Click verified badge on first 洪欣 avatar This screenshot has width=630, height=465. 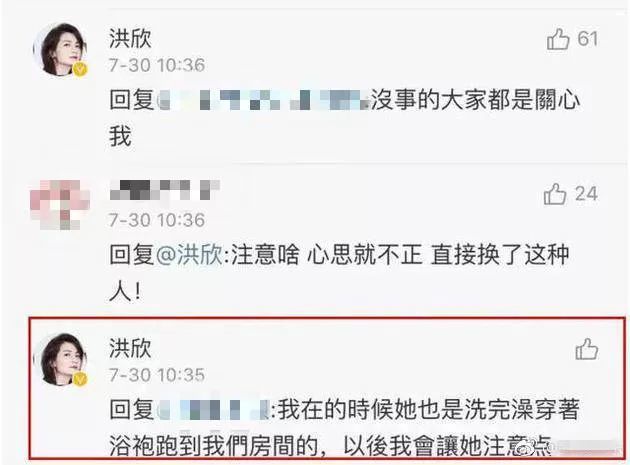pos(80,70)
